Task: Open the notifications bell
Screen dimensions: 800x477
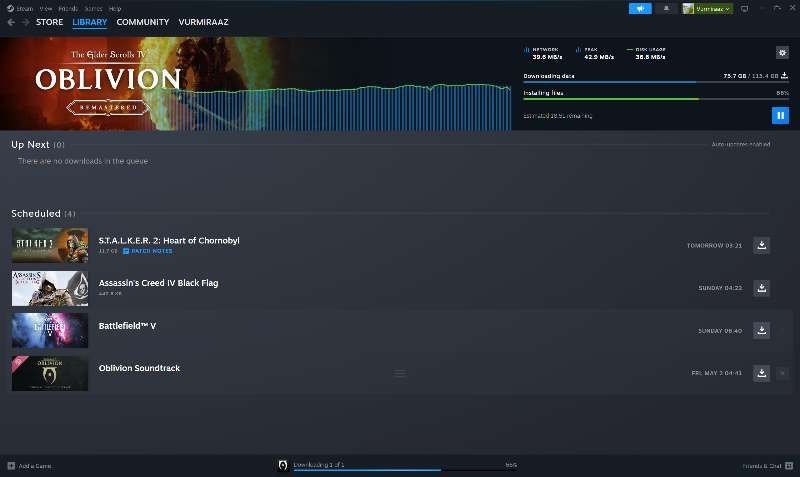Action: tap(666, 9)
